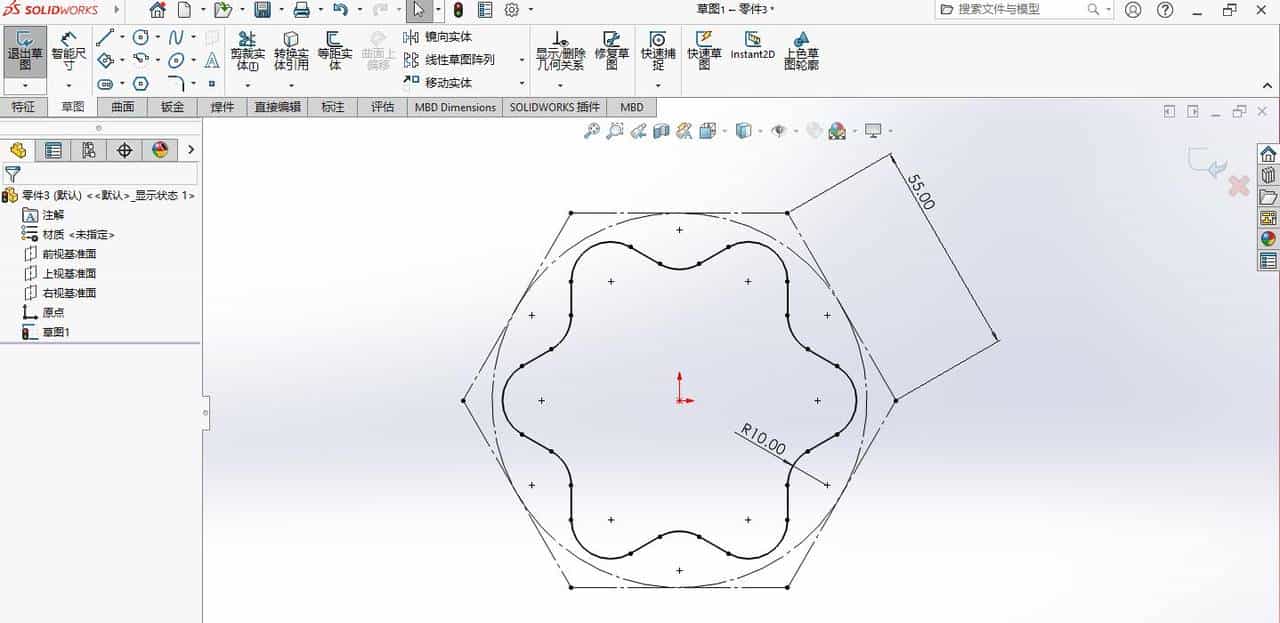Viewport: 1280px width, 623px height.
Task: Select the Smart Dimension tool
Action: (x=67, y=48)
